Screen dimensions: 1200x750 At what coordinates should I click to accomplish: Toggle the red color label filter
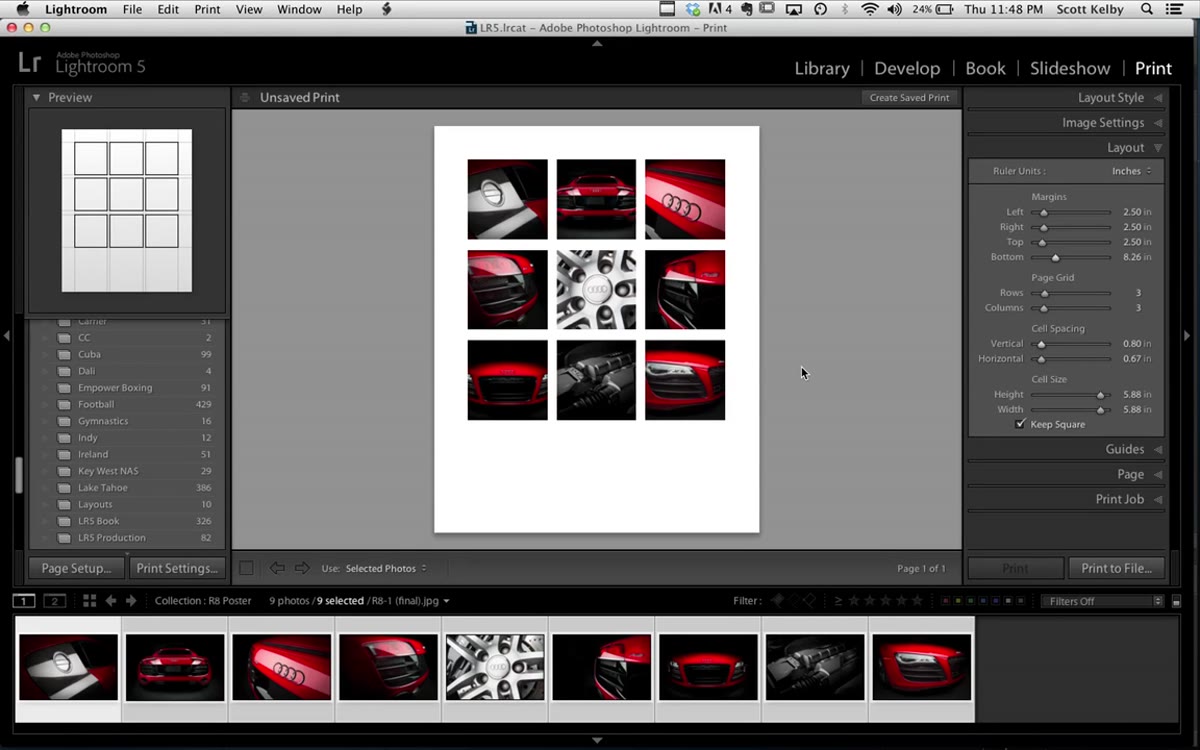pos(946,601)
